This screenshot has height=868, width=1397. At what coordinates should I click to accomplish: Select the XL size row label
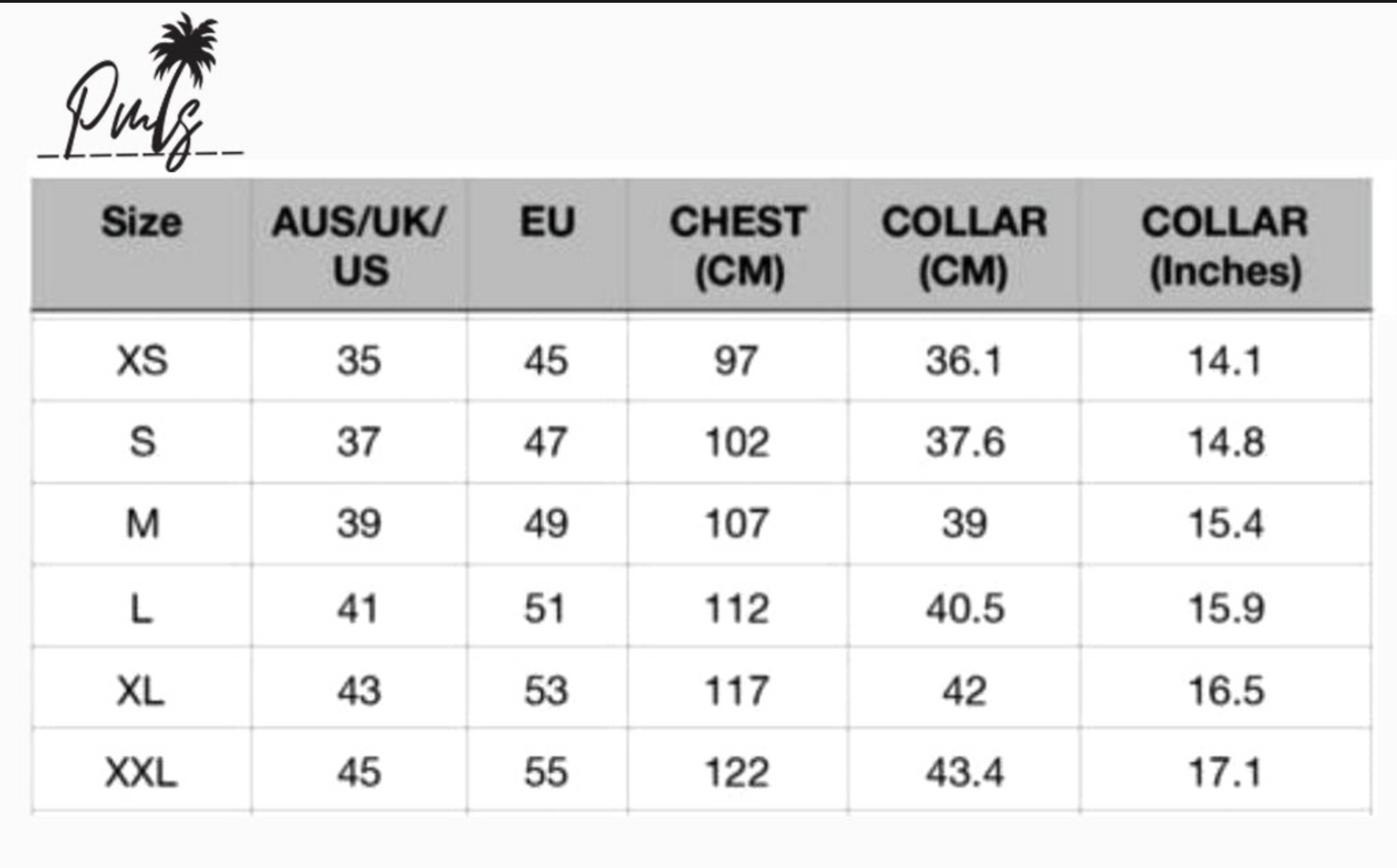tap(141, 691)
